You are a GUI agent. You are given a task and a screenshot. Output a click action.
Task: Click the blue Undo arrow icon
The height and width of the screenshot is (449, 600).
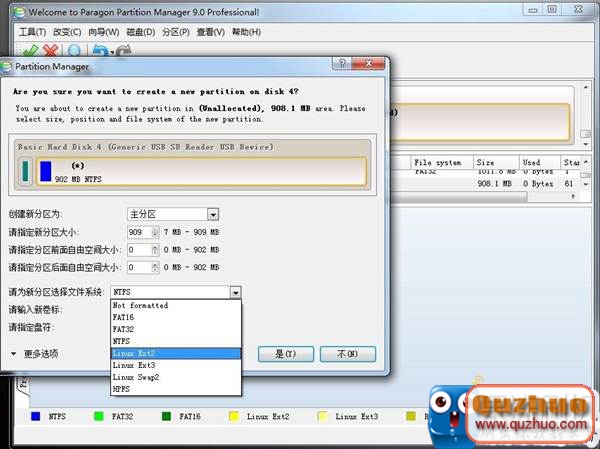coord(100,51)
